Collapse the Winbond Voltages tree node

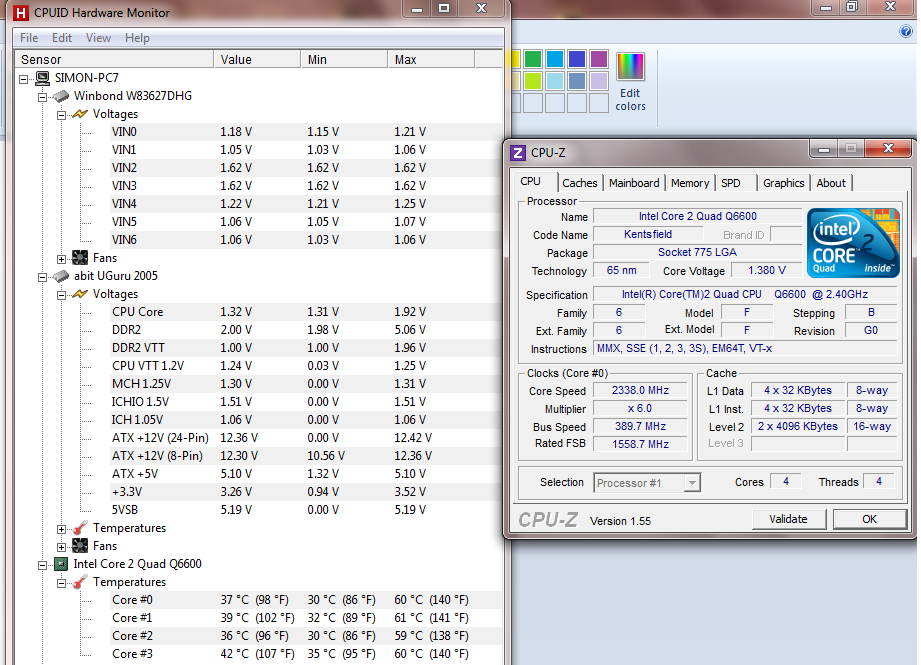[x=61, y=114]
